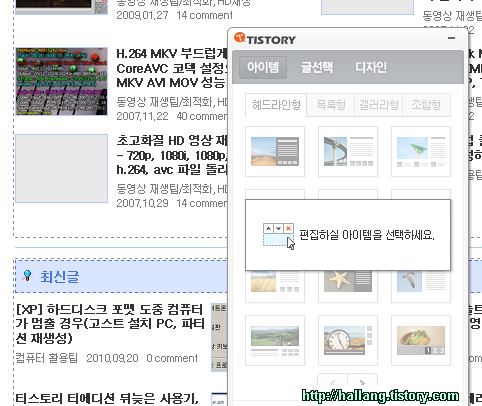Switch to the 조합형 layout type tab
482x406 pixels.
426,105
